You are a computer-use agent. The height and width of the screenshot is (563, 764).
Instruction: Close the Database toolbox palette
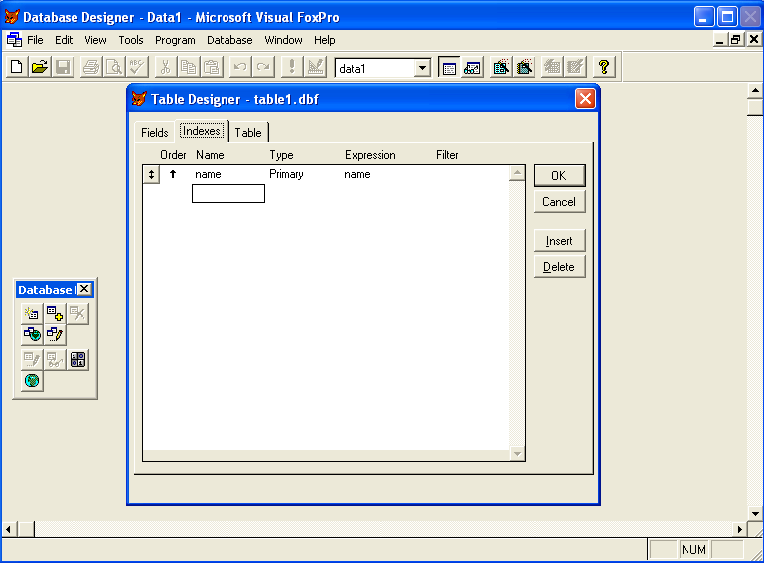coord(84,289)
